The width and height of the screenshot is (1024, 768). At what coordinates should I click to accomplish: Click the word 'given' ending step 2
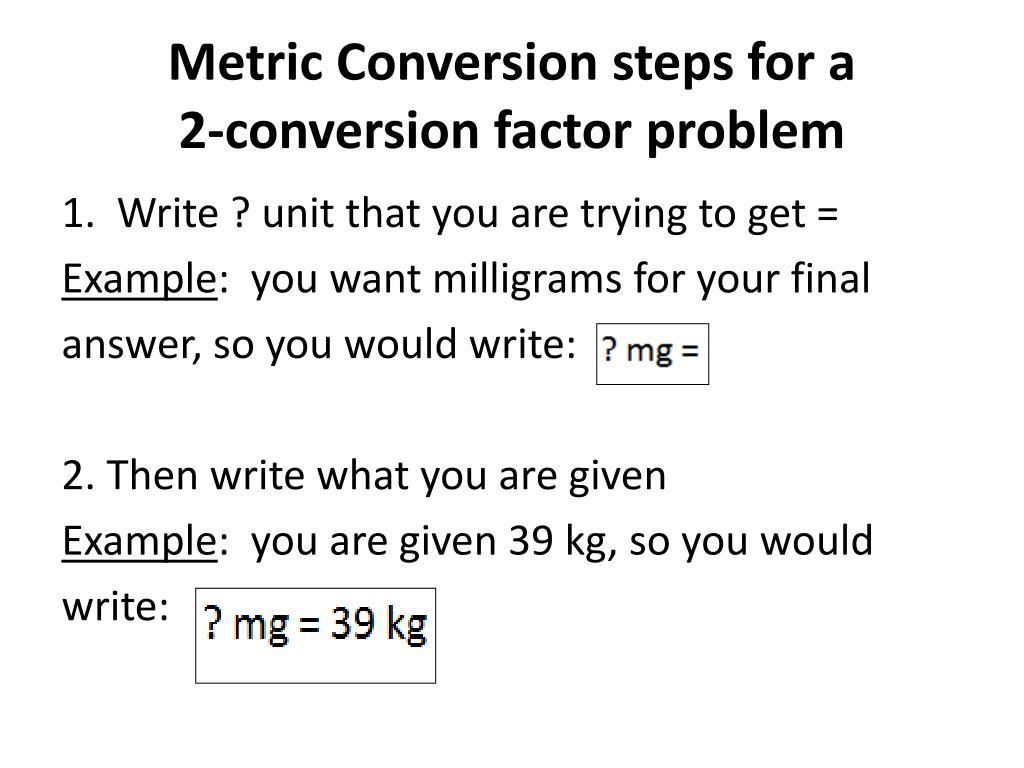point(616,477)
